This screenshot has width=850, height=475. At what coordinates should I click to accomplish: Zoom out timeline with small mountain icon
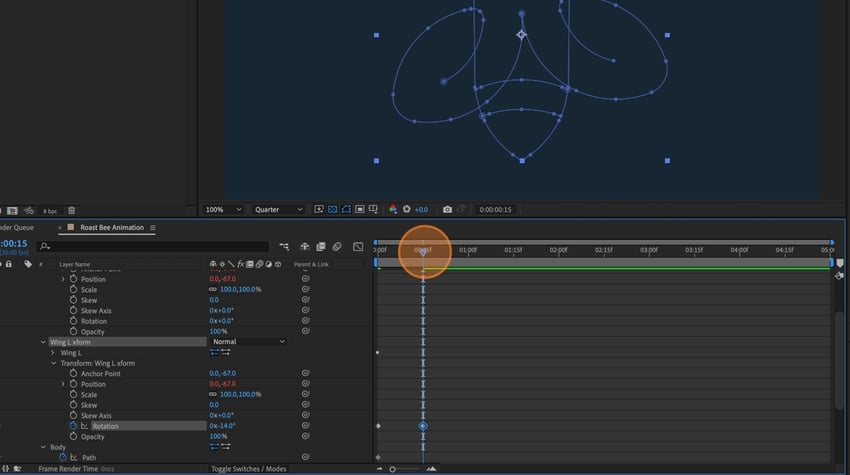379,469
